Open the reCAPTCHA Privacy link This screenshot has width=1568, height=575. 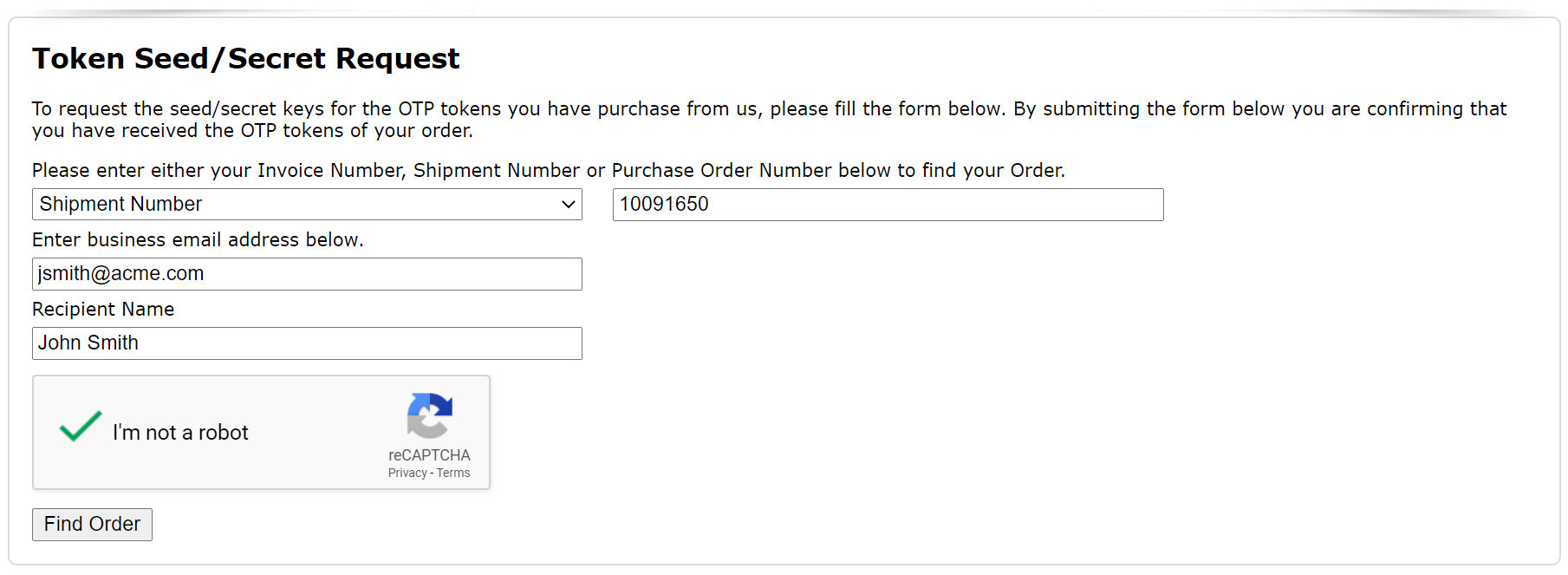click(x=407, y=474)
